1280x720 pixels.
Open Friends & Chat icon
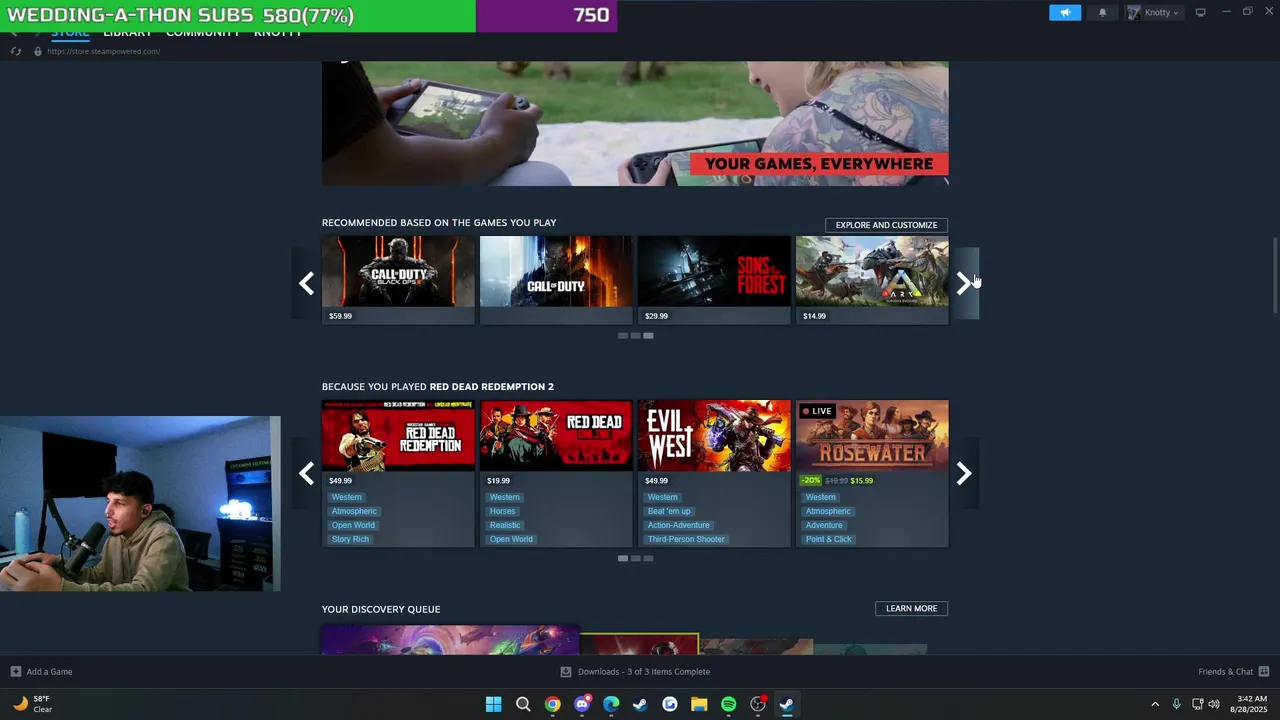(1263, 671)
